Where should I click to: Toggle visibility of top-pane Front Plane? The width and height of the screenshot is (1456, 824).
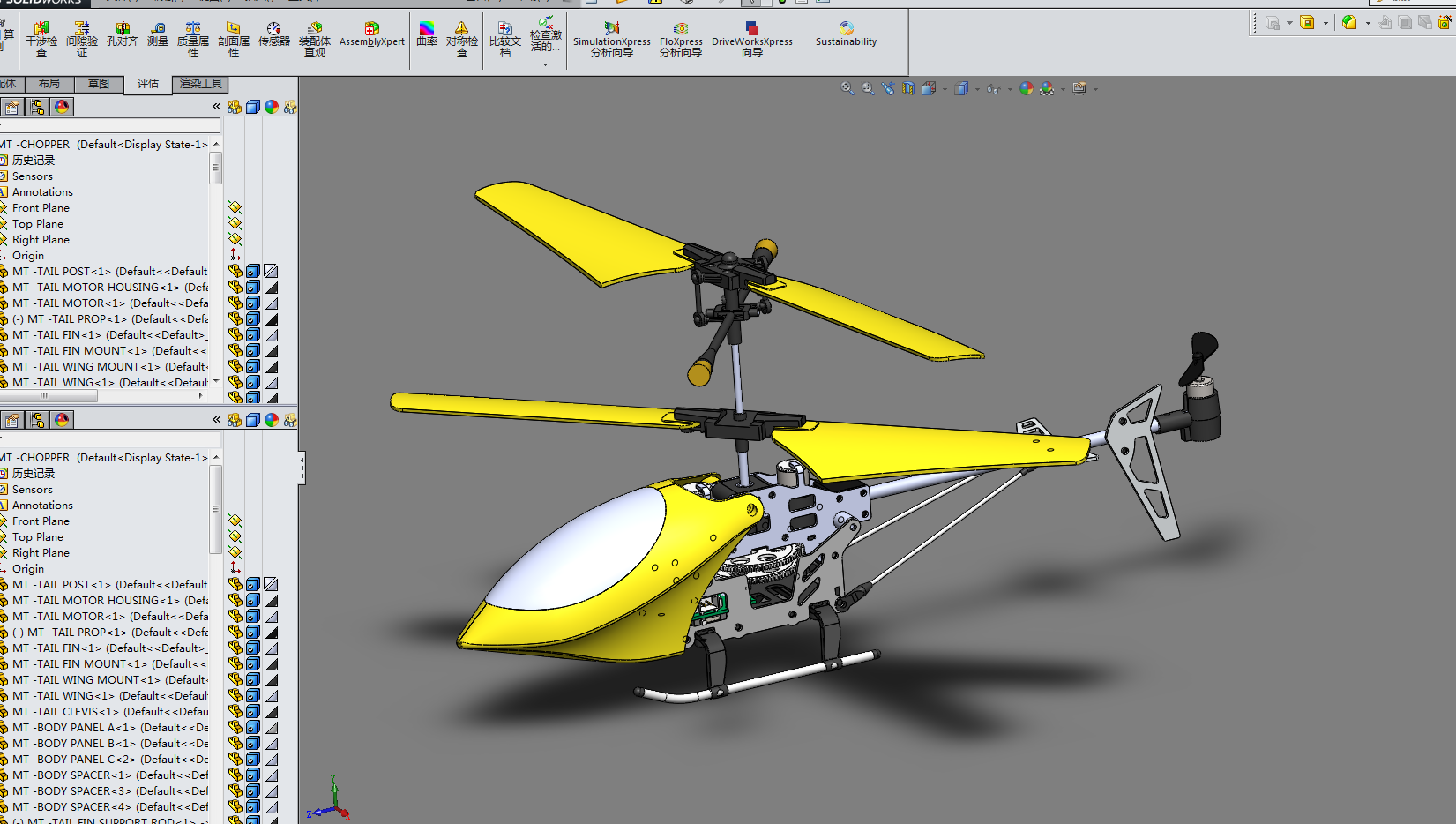pos(235,207)
